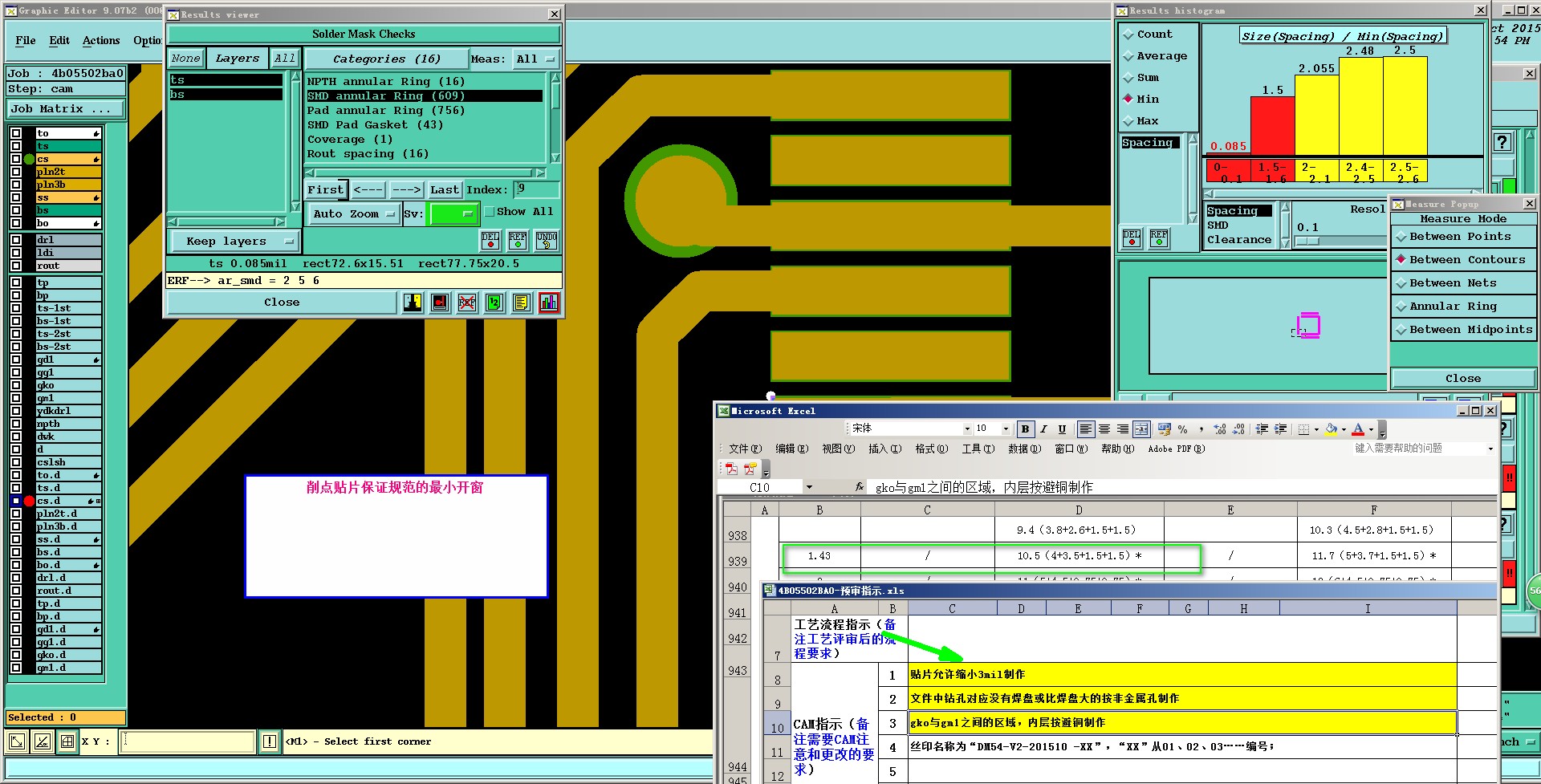Open the Sv green severity dropdown
Viewport: 1541px width, 784px height.
tap(453, 214)
